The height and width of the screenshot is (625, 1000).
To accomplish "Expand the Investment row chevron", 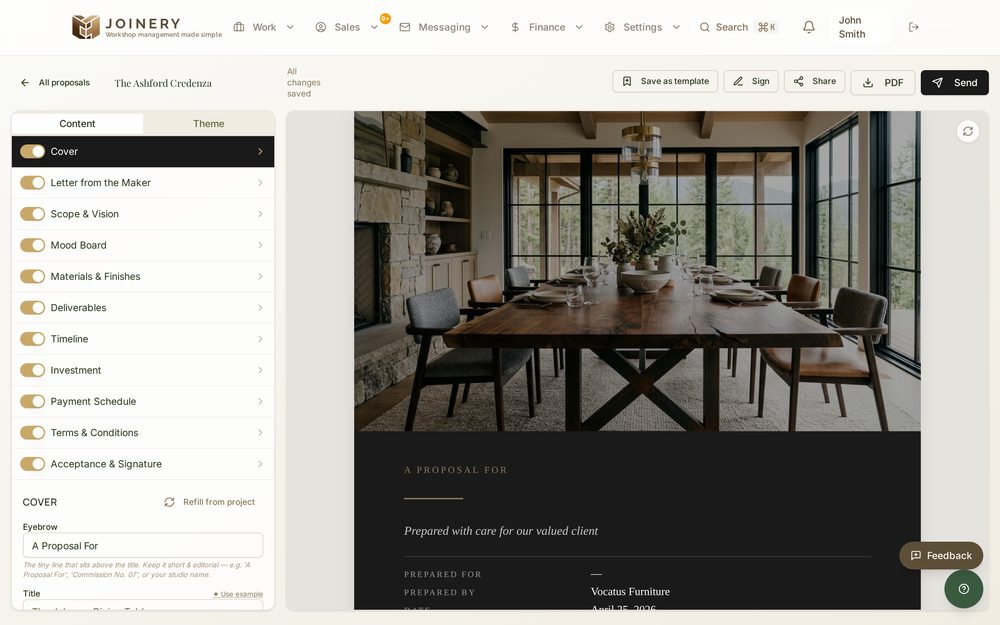I will pyautogui.click(x=260, y=370).
